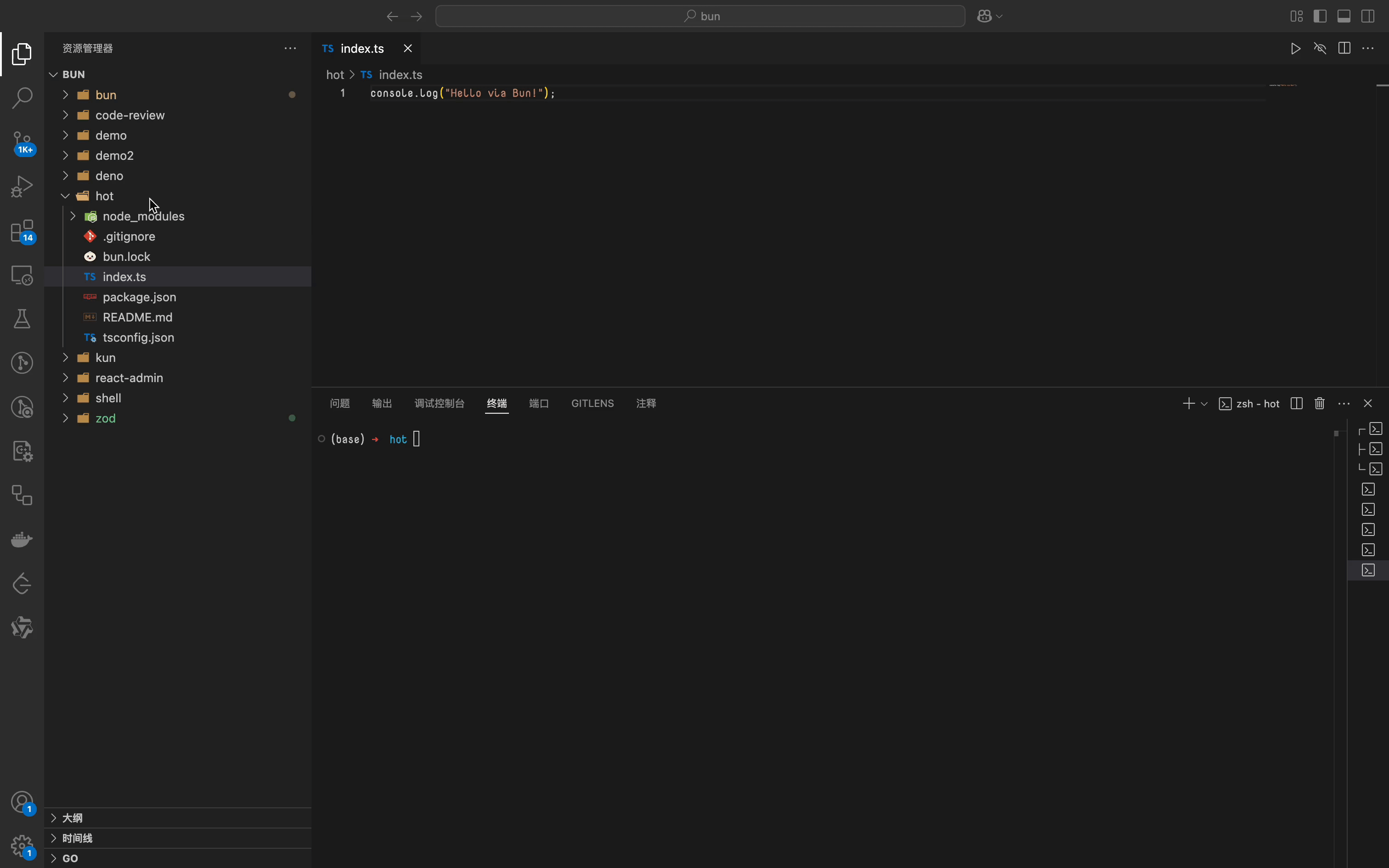The width and height of the screenshot is (1389, 868).
Task: Expand the 大纲 outline section
Action: coord(72,817)
